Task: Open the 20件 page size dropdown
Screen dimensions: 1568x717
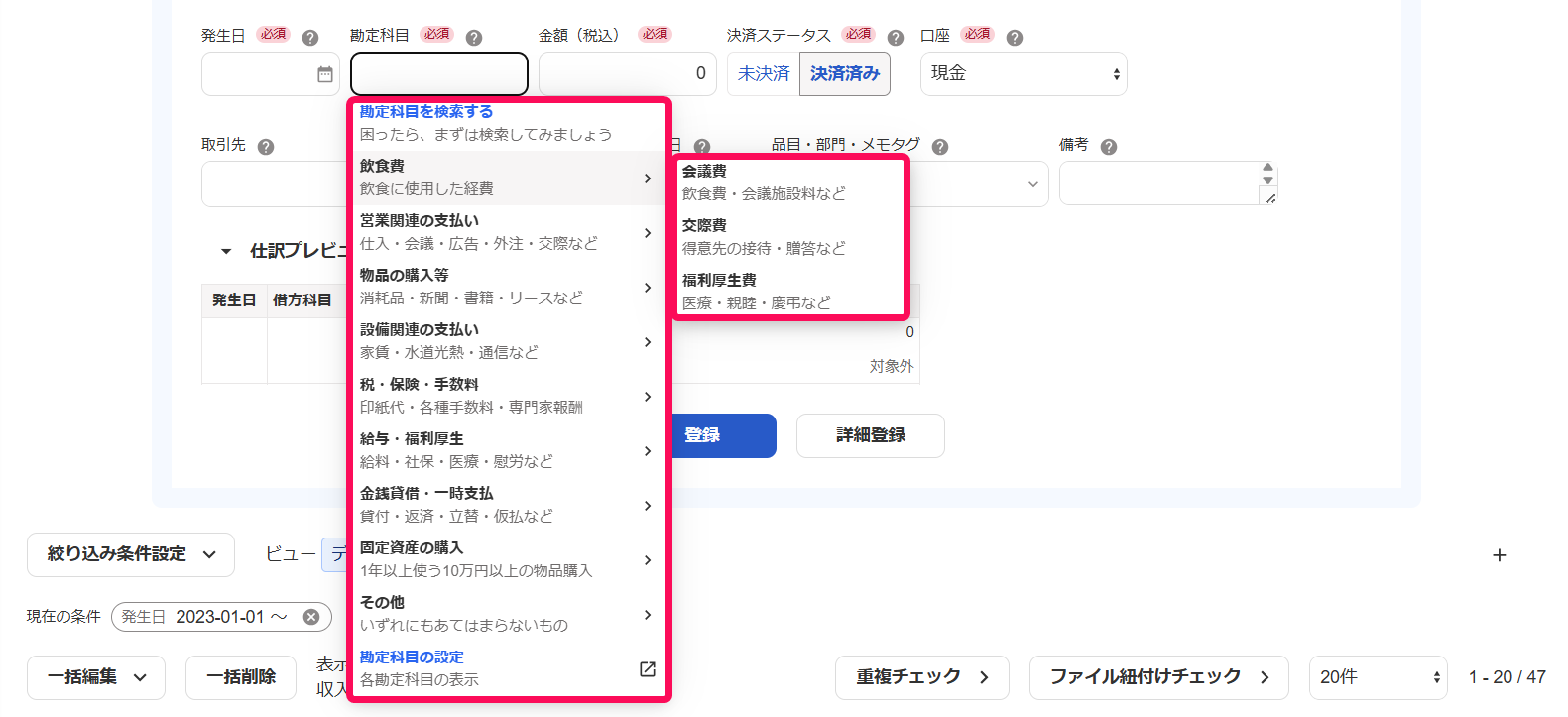Action: (1379, 677)
